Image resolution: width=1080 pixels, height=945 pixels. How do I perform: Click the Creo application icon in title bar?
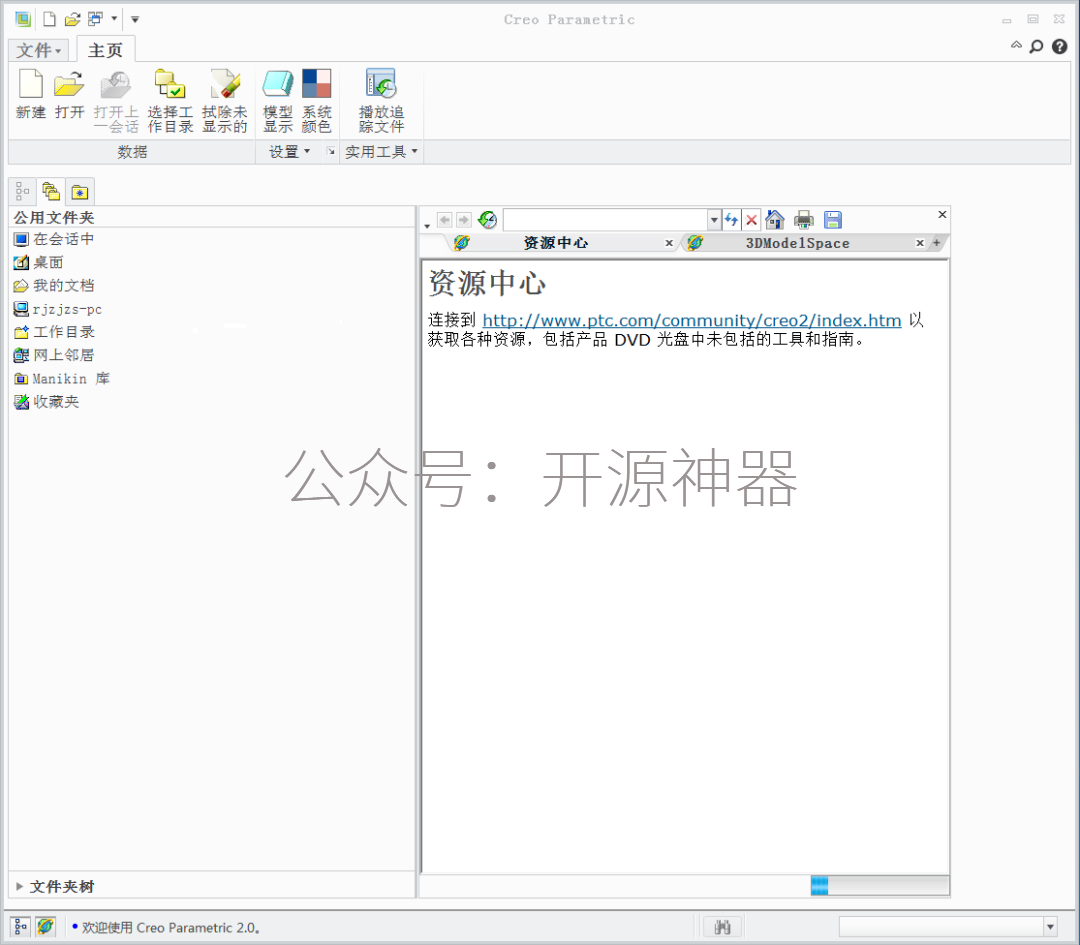(x=23, y=19)
